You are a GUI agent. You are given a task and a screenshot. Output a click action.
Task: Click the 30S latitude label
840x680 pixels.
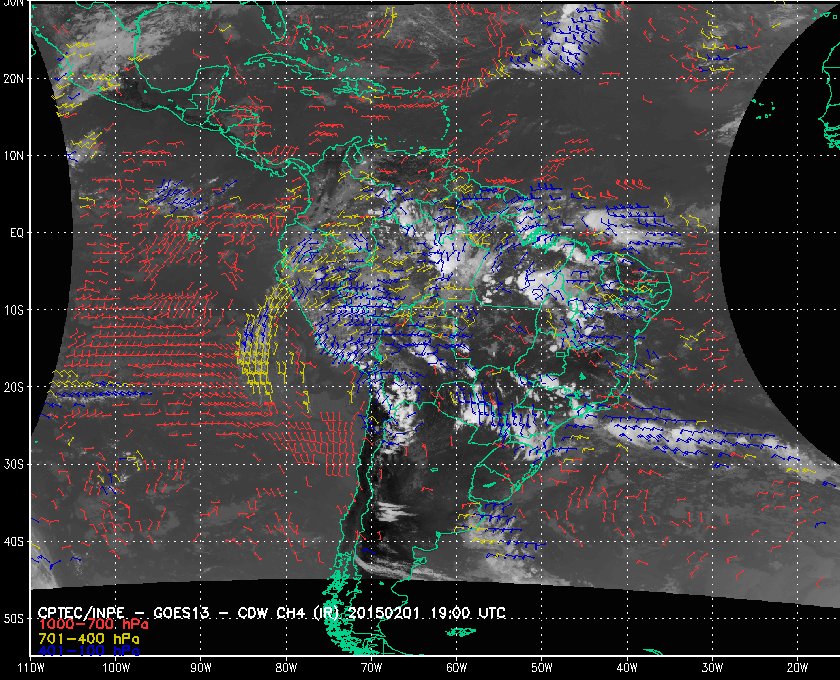[14, 465]
